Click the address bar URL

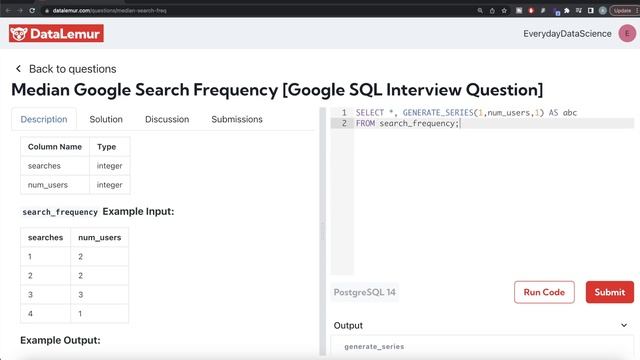click(109, 11)
